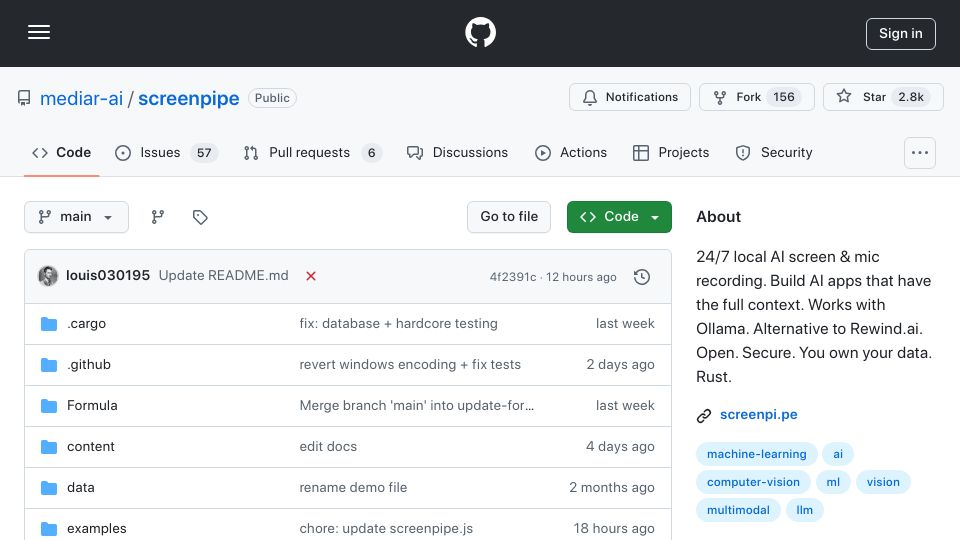The image size is (960, 540).
Task: Open the 'edit docs' commit message
Action: pos(328,446)
